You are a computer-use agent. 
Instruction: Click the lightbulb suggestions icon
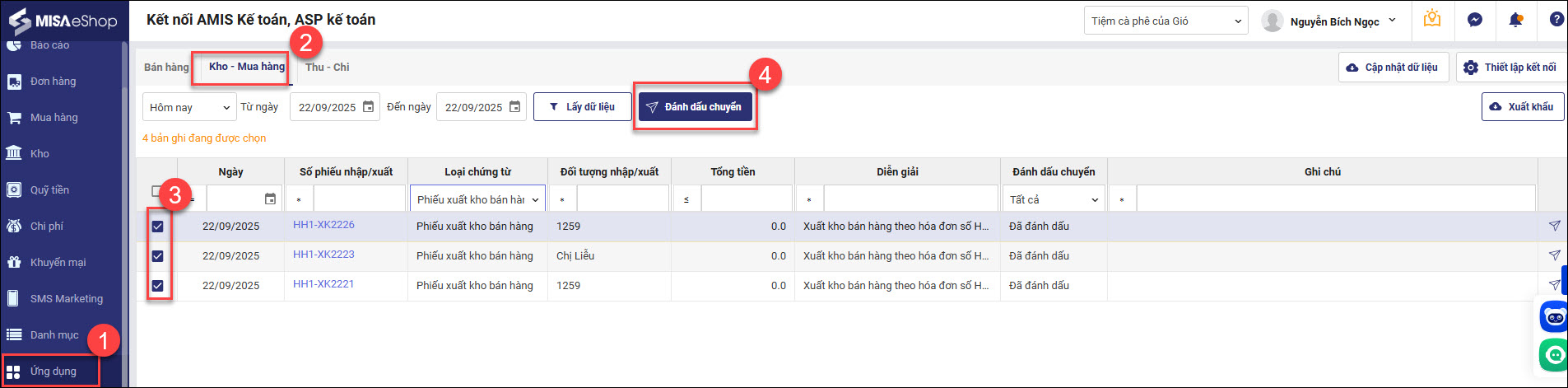point(1432,19)
